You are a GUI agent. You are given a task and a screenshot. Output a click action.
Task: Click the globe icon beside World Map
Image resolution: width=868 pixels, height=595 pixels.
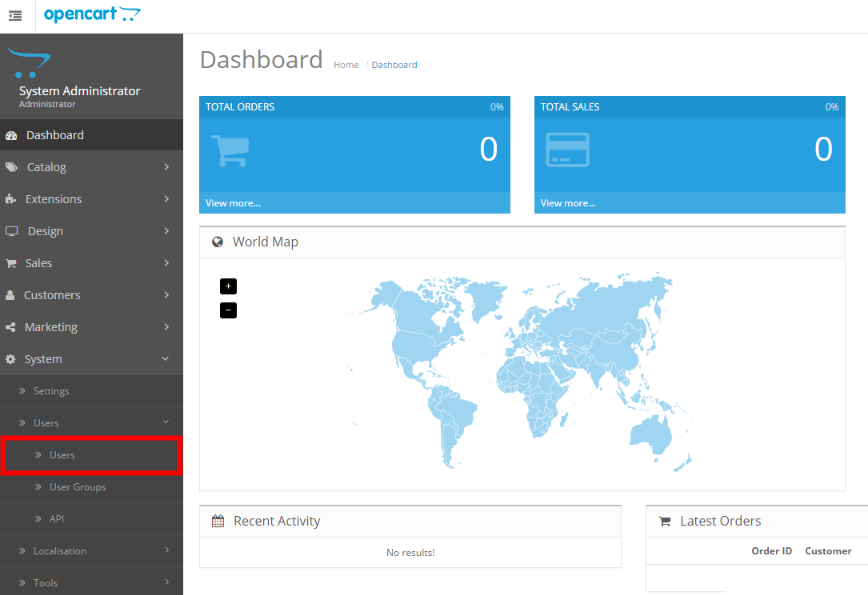tap(218, 242)
